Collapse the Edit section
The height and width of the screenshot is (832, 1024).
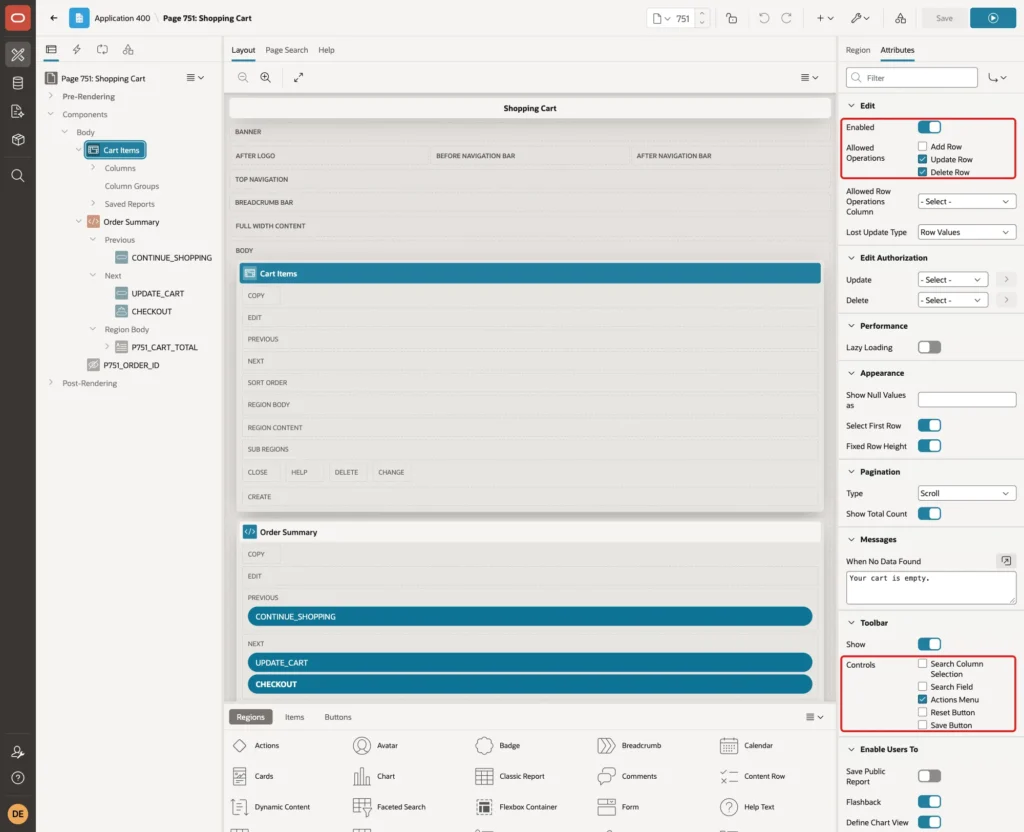[851, 106]
